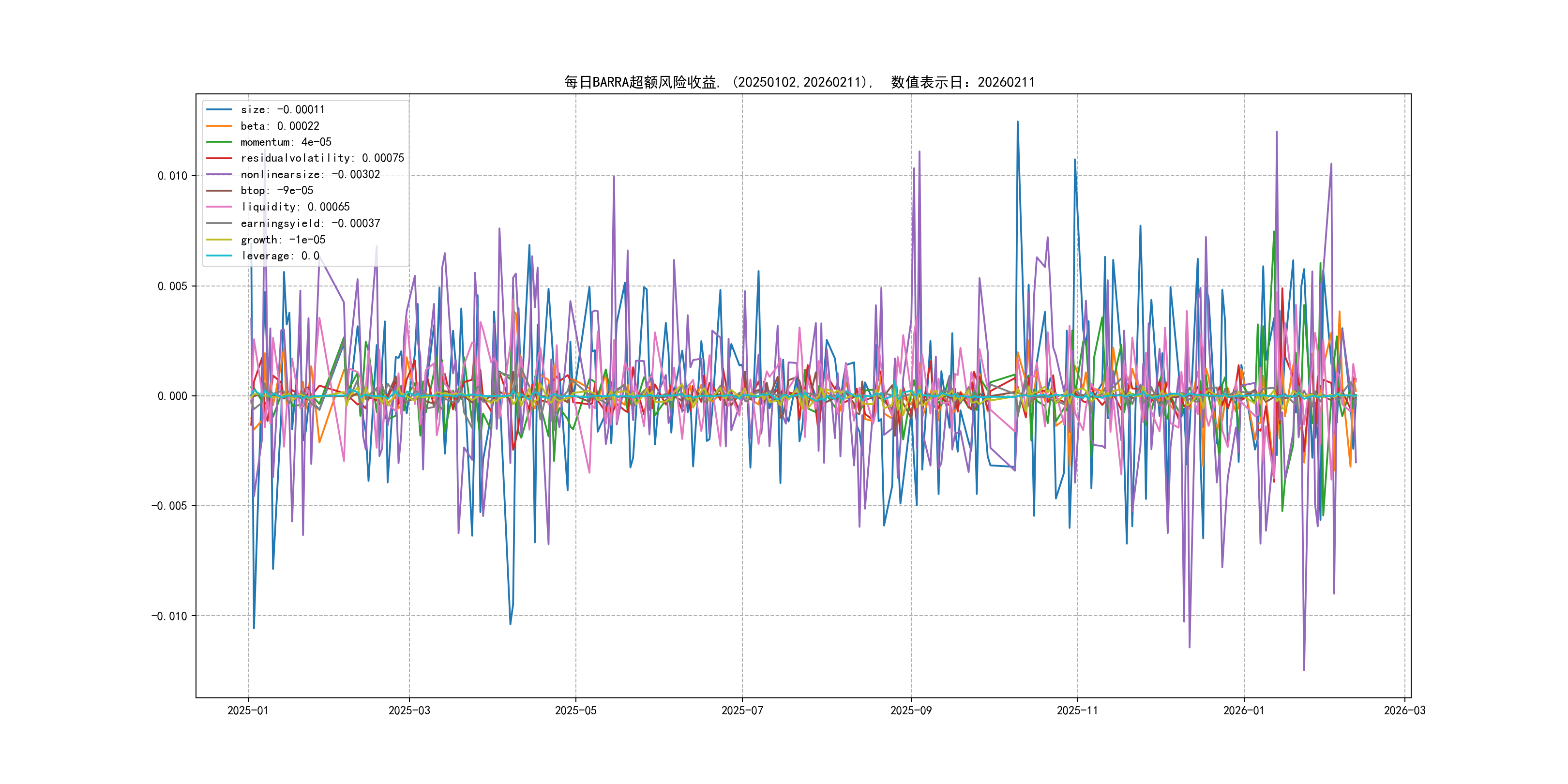
Task: Select the nonlinearsize legend text
Action: [310, 175]
